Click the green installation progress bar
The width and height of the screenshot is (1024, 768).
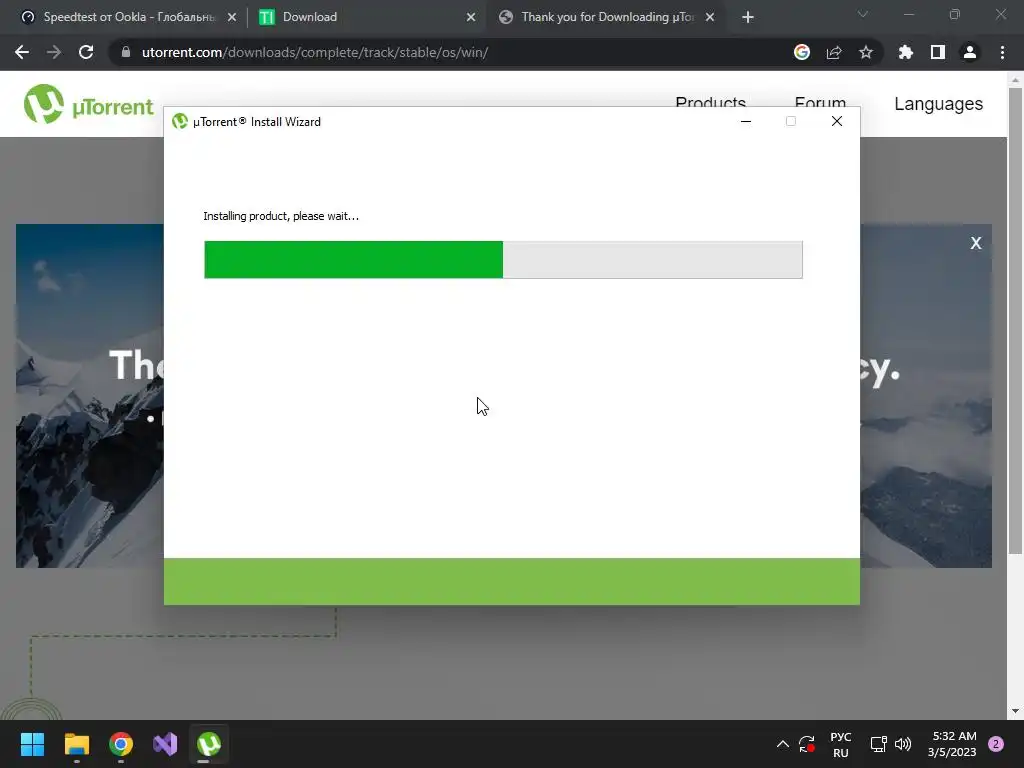(504, 260)
